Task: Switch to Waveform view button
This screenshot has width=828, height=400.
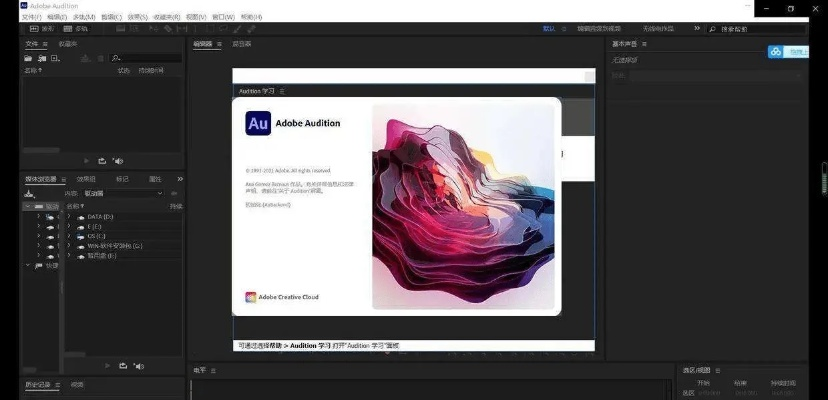Action: [x=41, y=28]
